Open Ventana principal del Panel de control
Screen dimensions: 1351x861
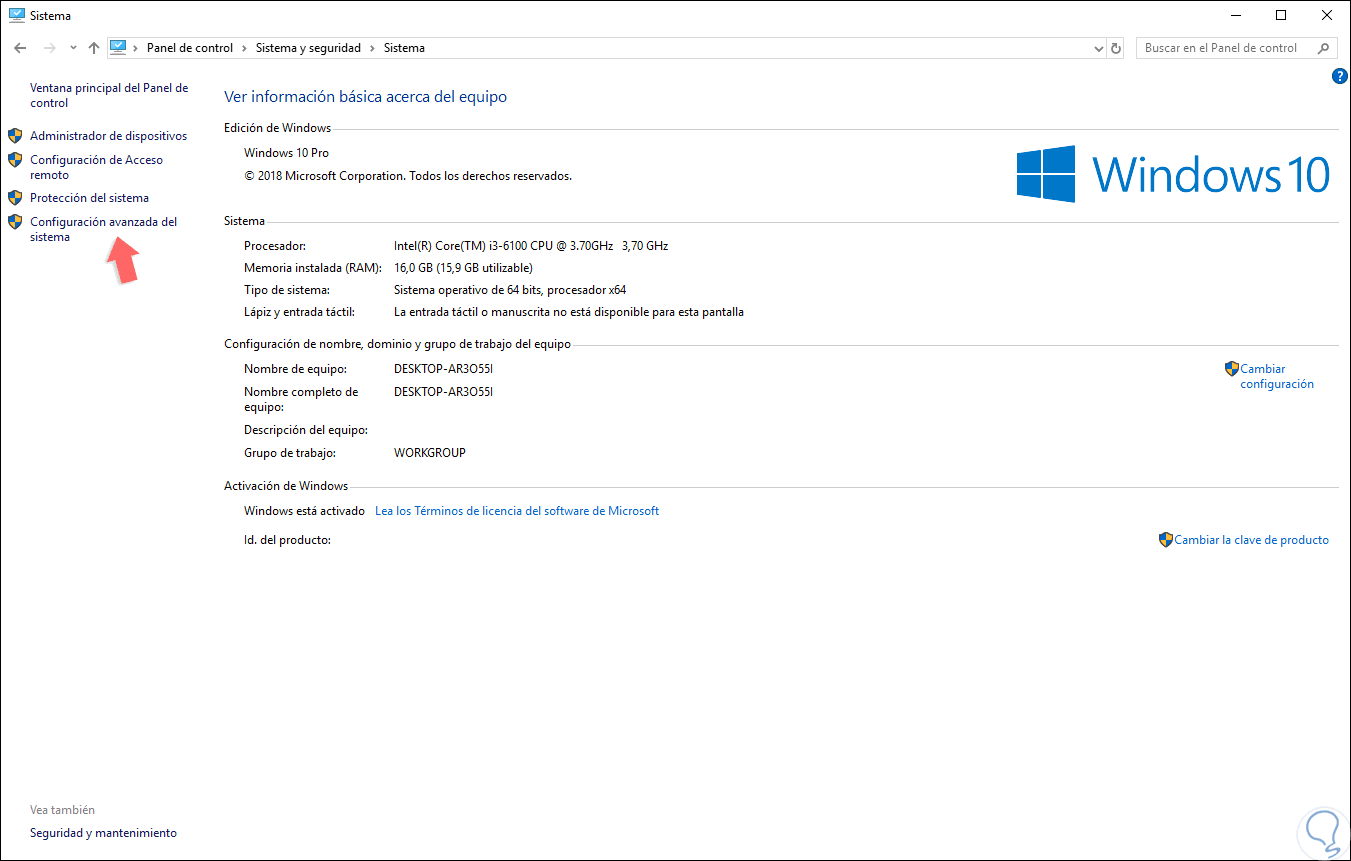tap(109, 95)
